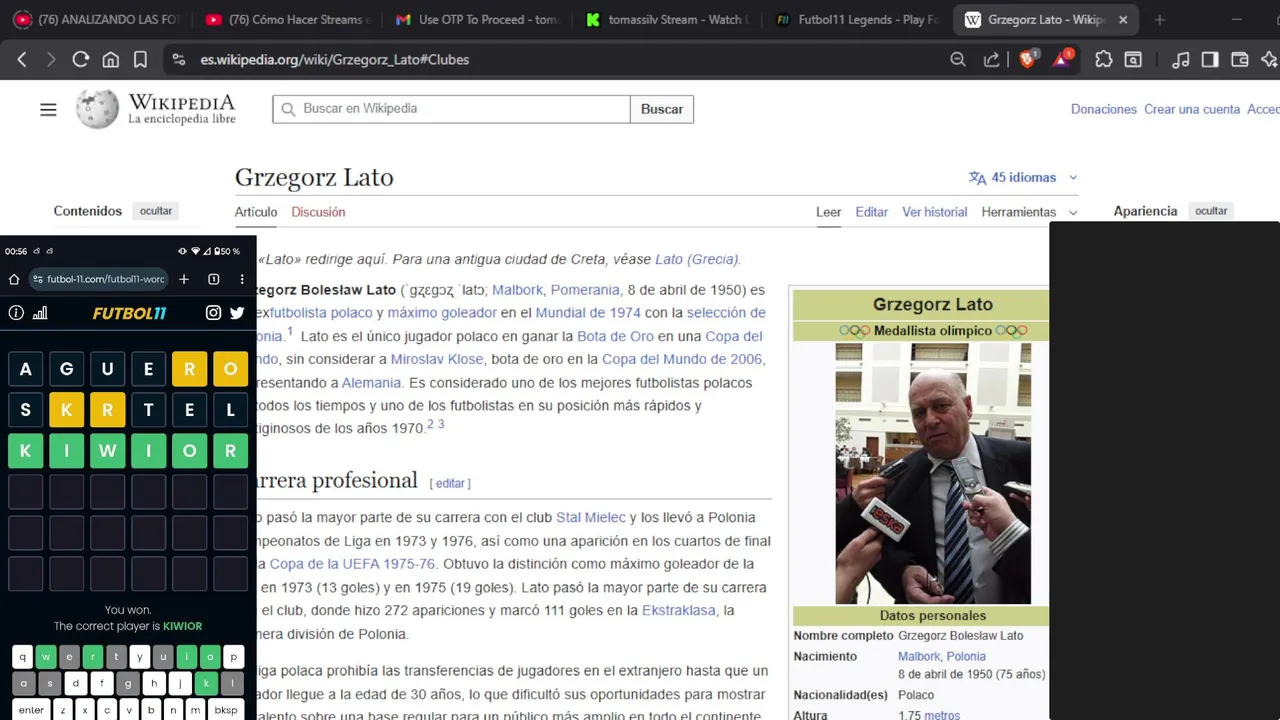Open the Brave Shields lion icon
The image size is (1280, 720).
click(x=1028, y=59)
